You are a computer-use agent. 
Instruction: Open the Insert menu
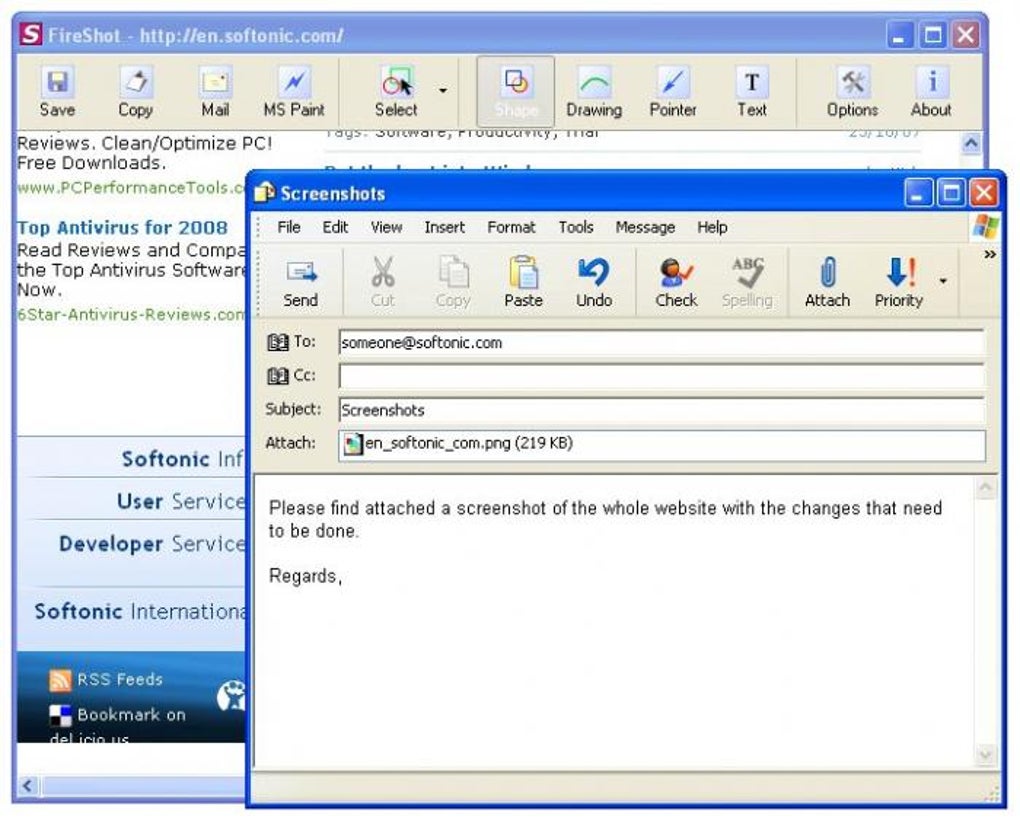point(444,227)
